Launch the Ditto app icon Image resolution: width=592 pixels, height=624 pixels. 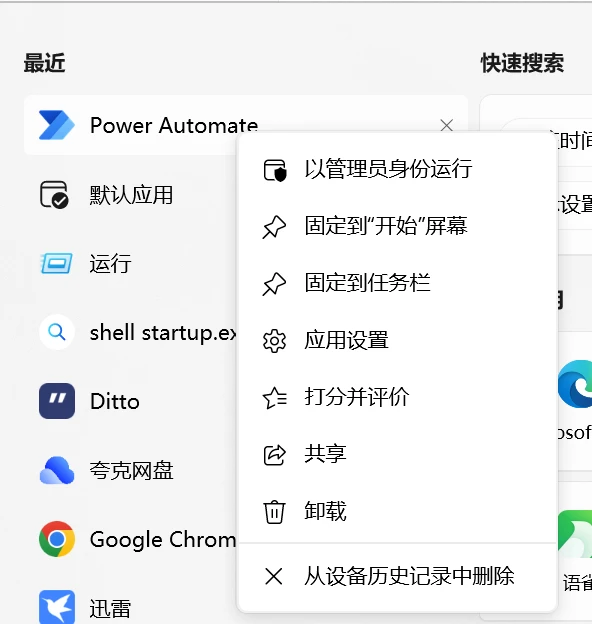tap(57, 401)
